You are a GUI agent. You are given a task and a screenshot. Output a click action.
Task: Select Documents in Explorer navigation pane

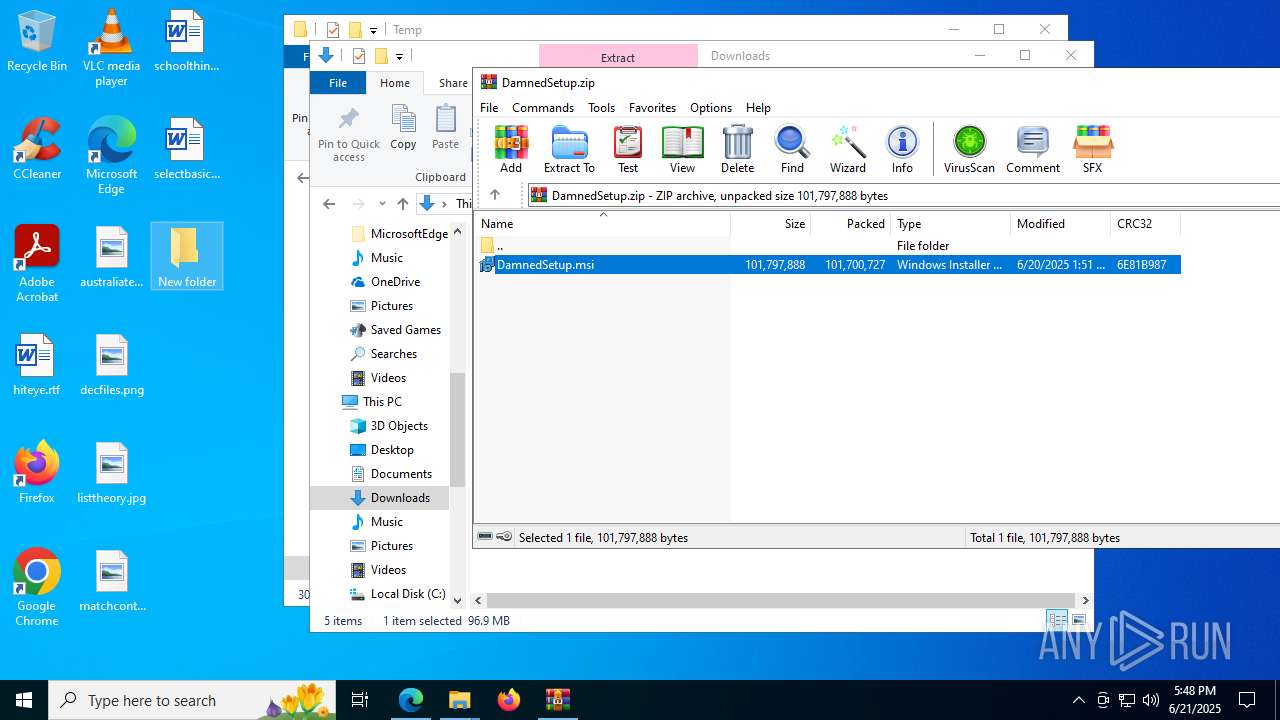click(401, 474)
